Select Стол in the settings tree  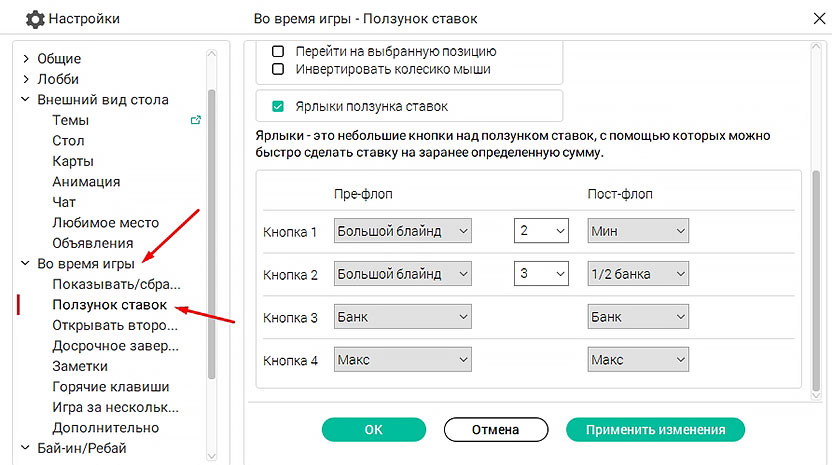click(68, 141)
